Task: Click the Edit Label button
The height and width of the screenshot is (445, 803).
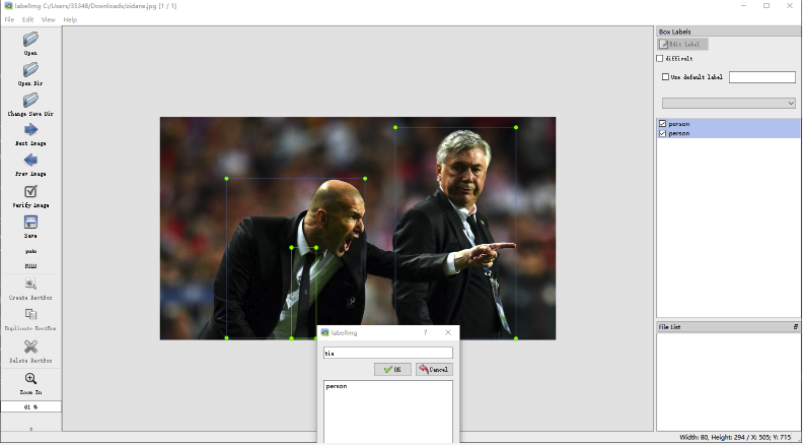Action: (683, 44)
